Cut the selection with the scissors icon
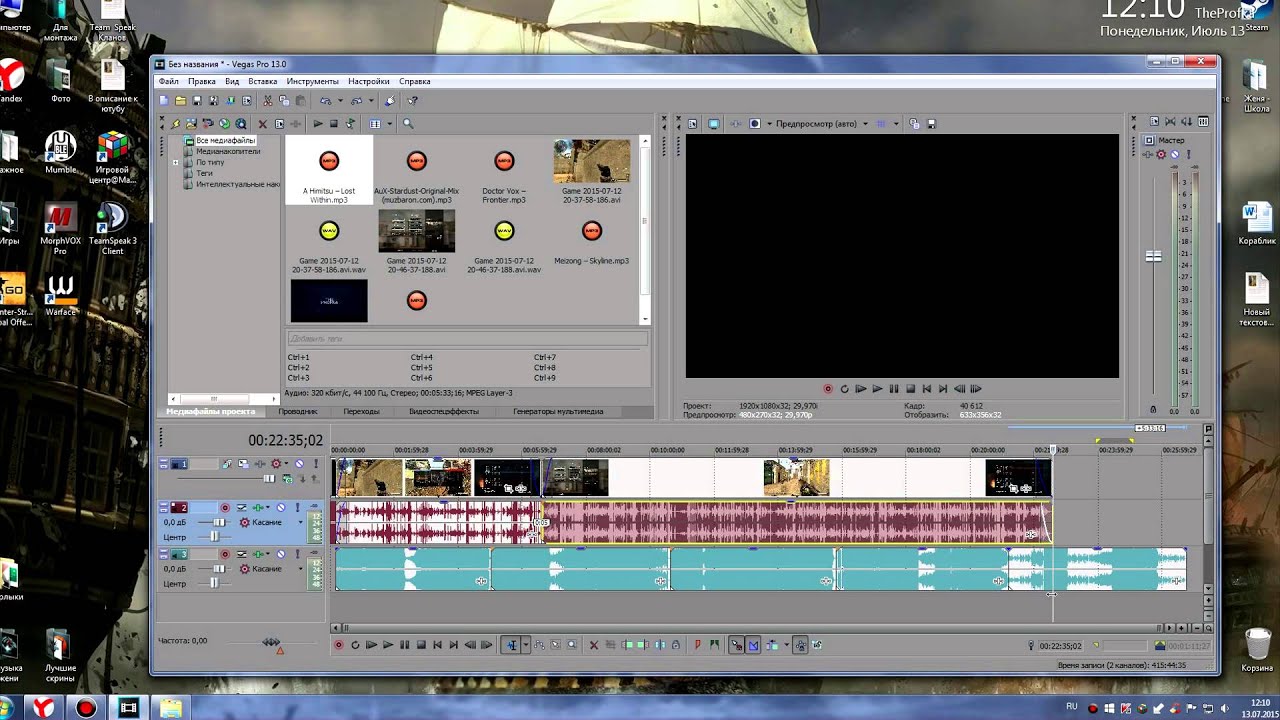This screenshot has width=1280, height=720. coord(267,101)
